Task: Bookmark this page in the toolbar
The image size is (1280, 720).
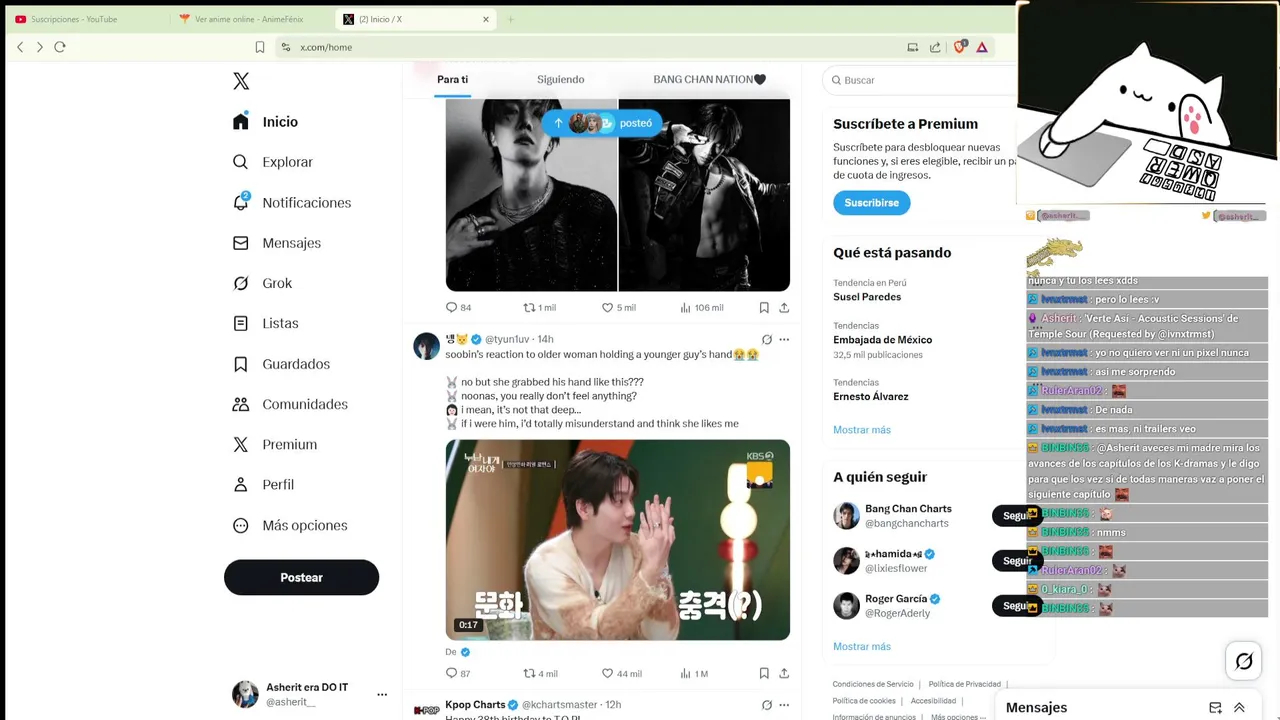Action: (260, 47)
